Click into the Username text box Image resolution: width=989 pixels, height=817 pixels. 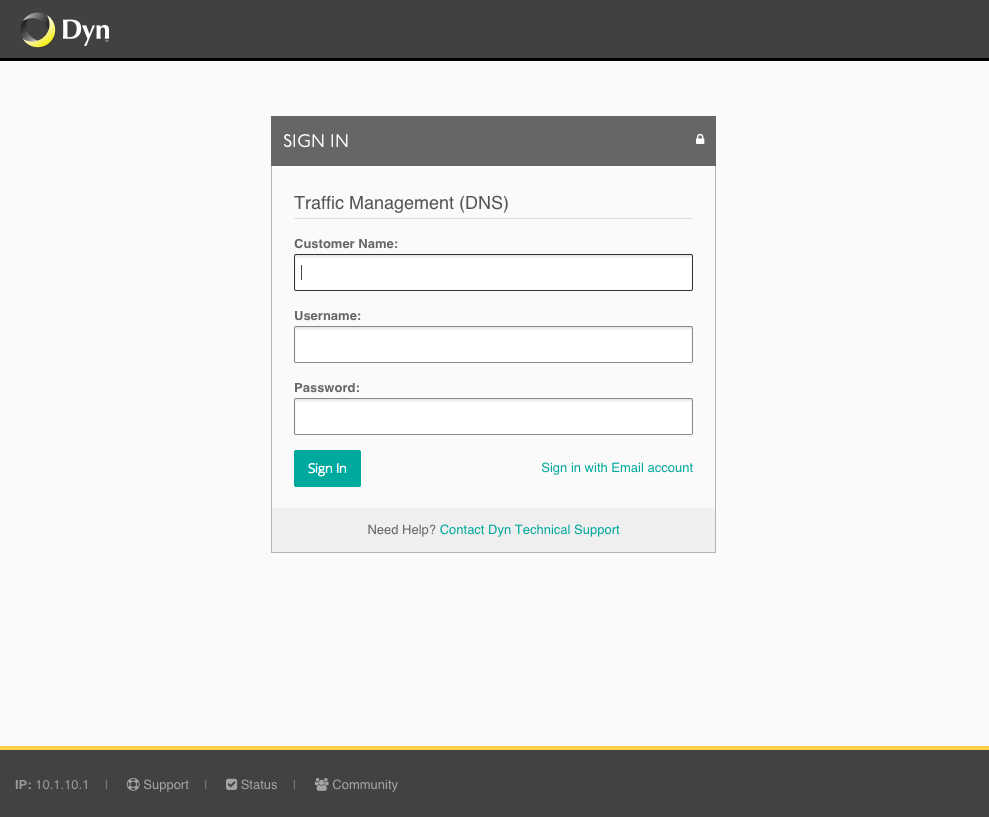click(493, 344)
